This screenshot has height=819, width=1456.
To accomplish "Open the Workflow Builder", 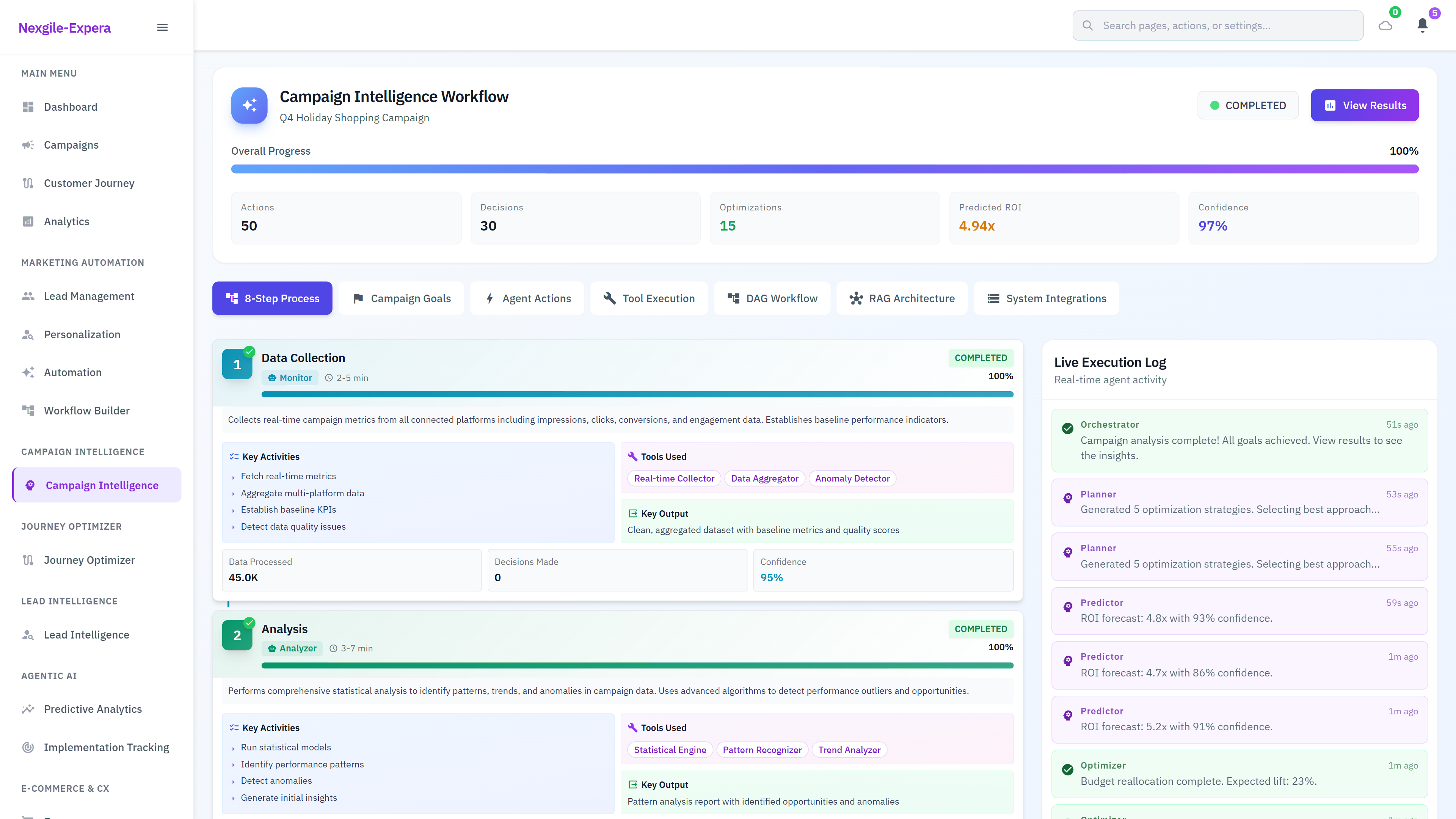I will 86,410.
